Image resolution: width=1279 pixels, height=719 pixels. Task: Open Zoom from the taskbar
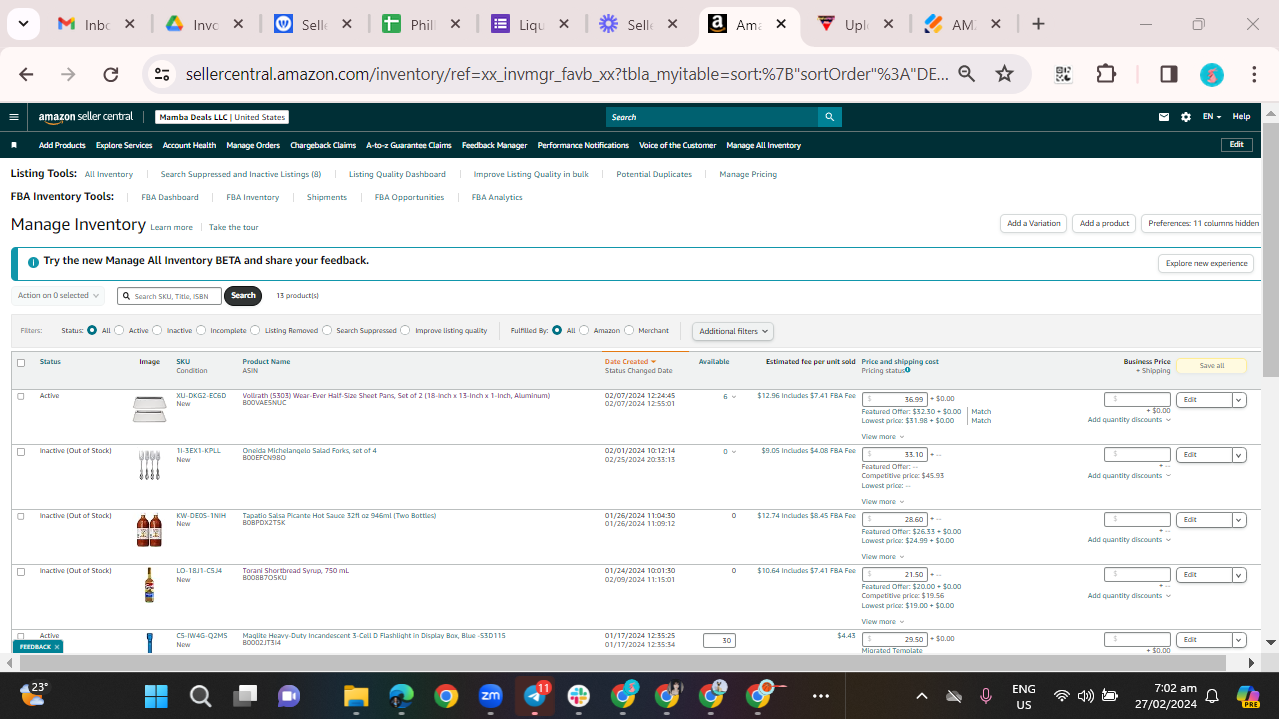491,696
